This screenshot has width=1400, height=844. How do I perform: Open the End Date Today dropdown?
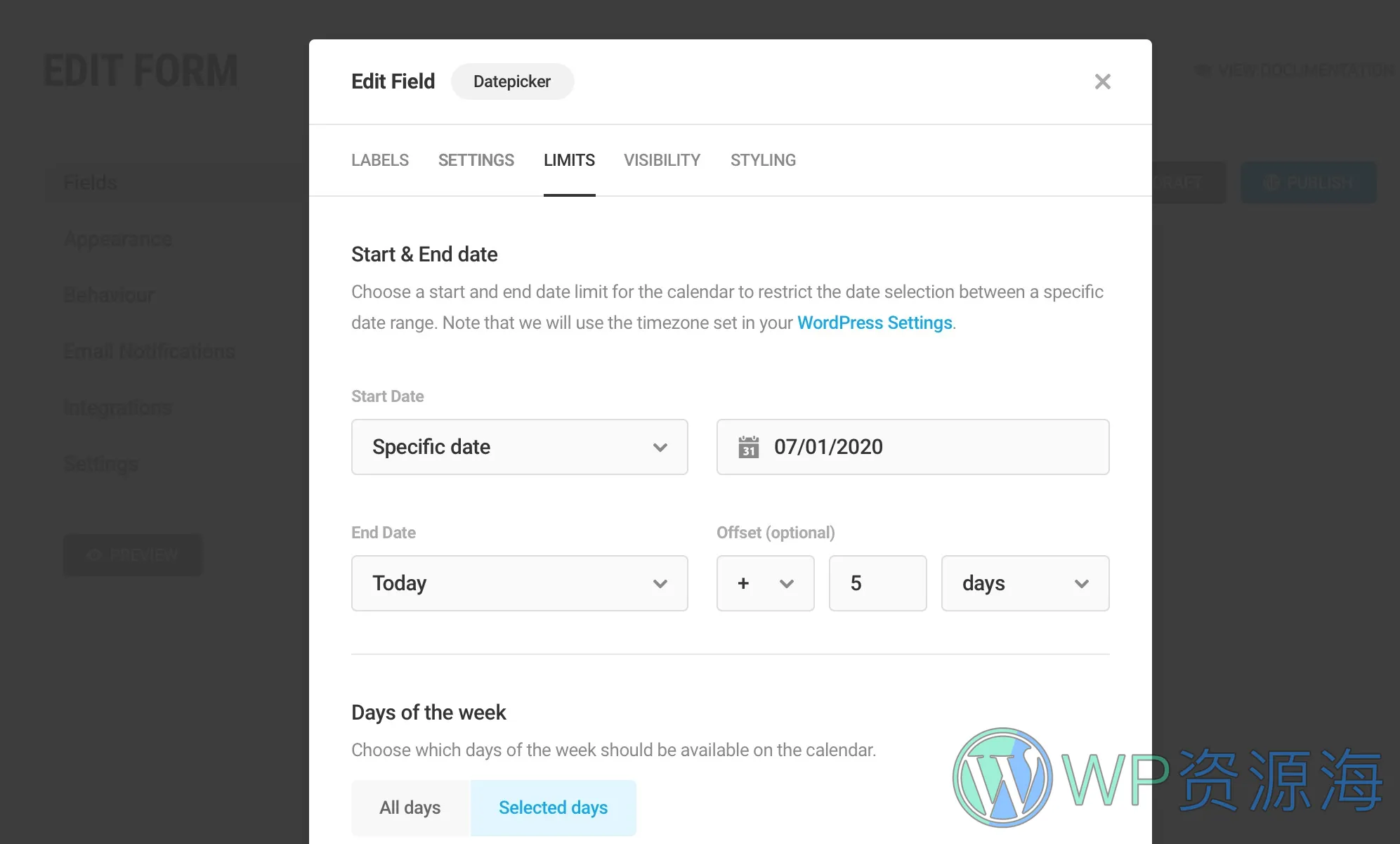click(519, 583)
